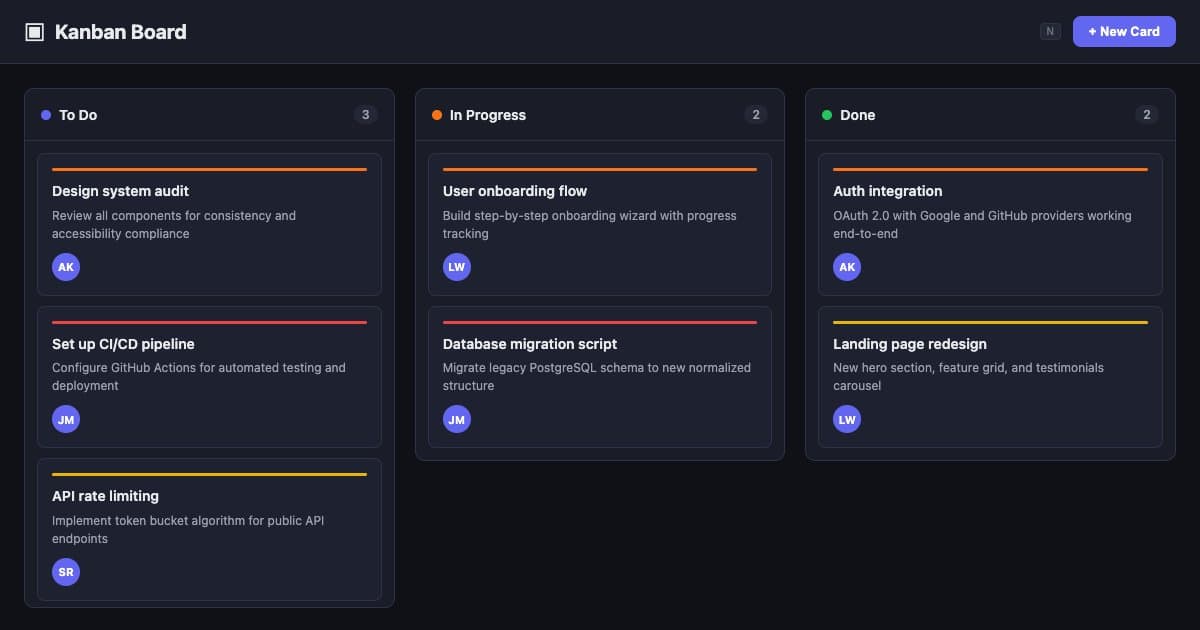Select the Done column header
This screenshot has width=1200, height=630.
point(990,115)
